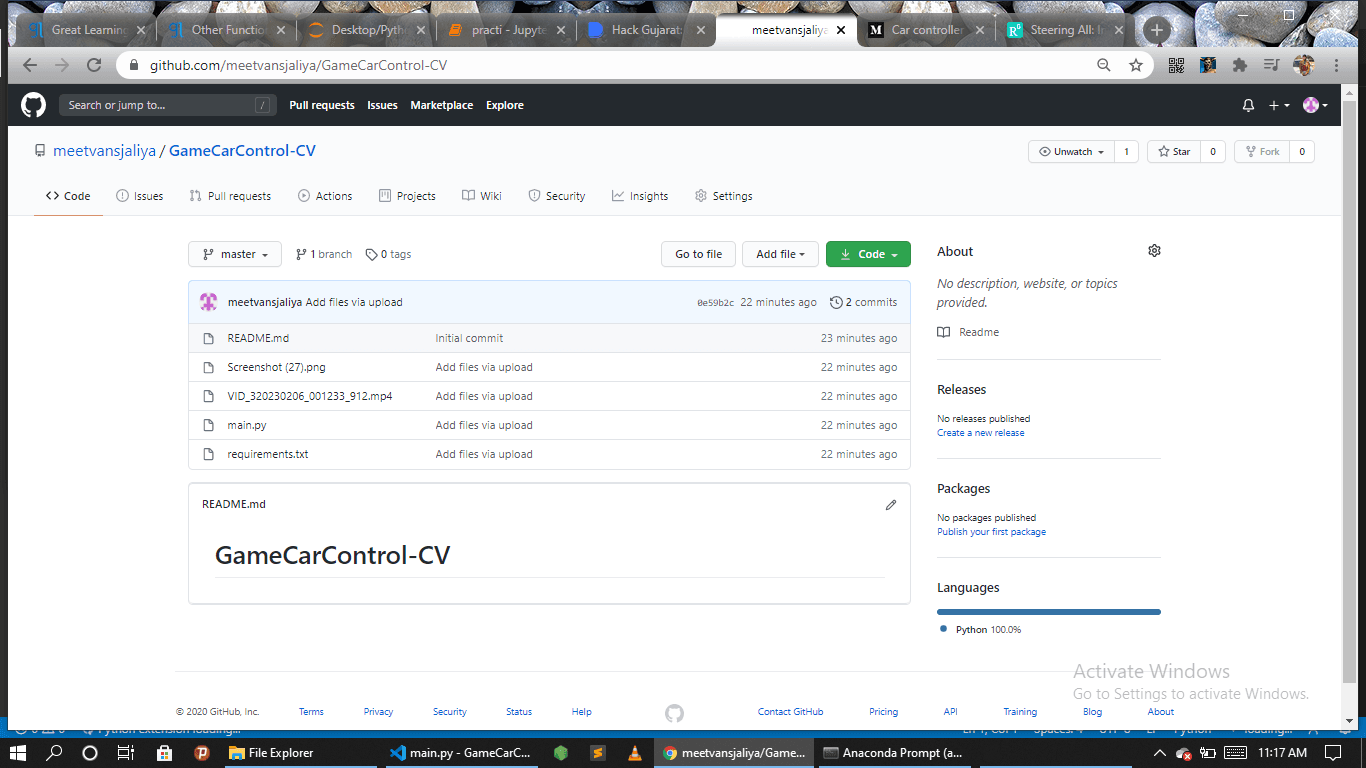
Task: Switch to the Projects tab
Action: tap(407, 196)
